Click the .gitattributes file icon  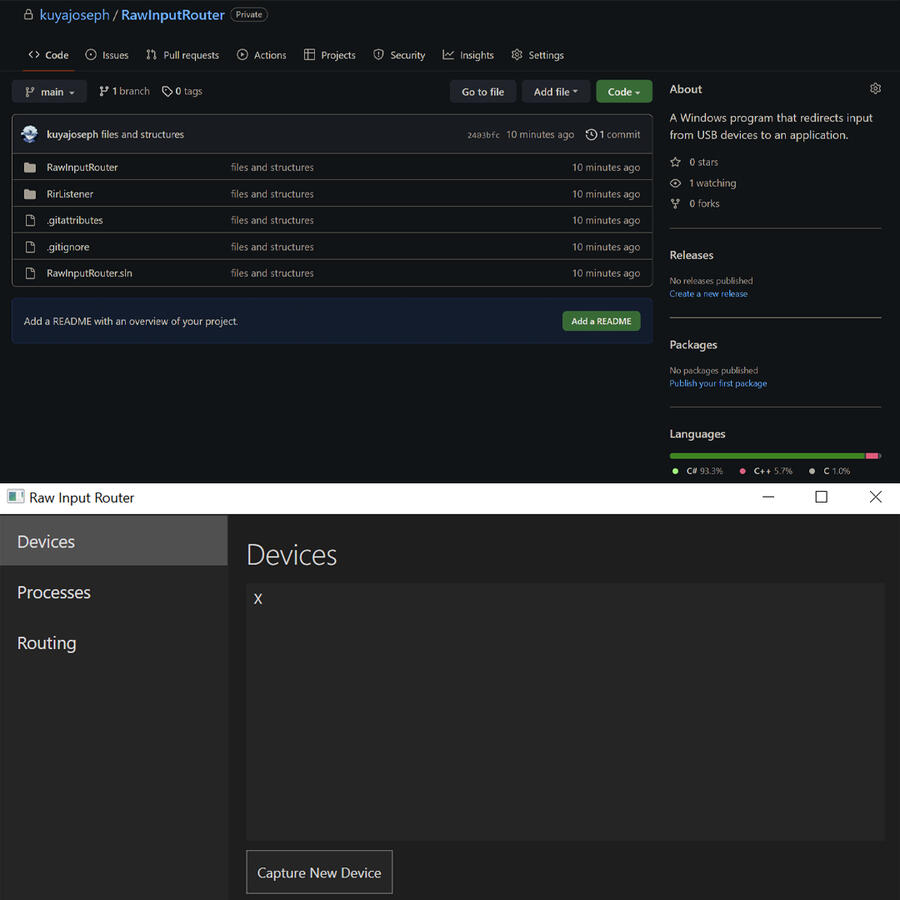[x=30, y=220]
